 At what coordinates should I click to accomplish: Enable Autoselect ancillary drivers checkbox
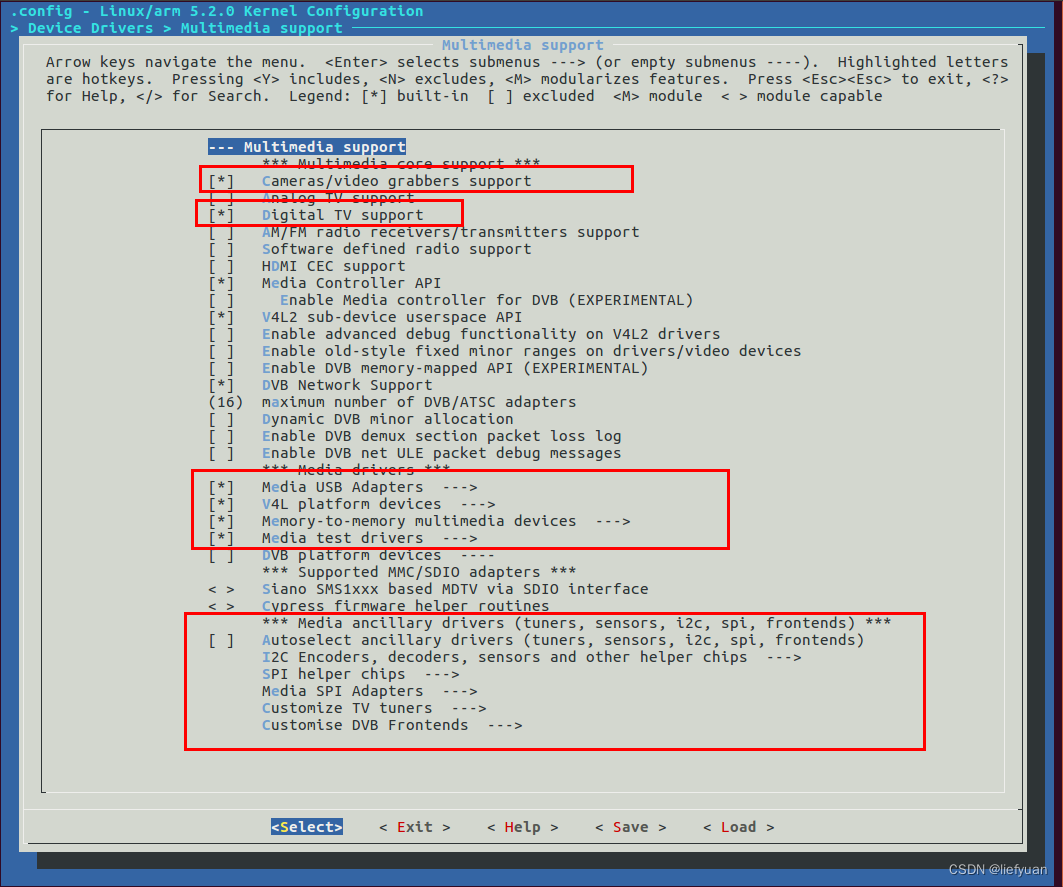point(221,640)
